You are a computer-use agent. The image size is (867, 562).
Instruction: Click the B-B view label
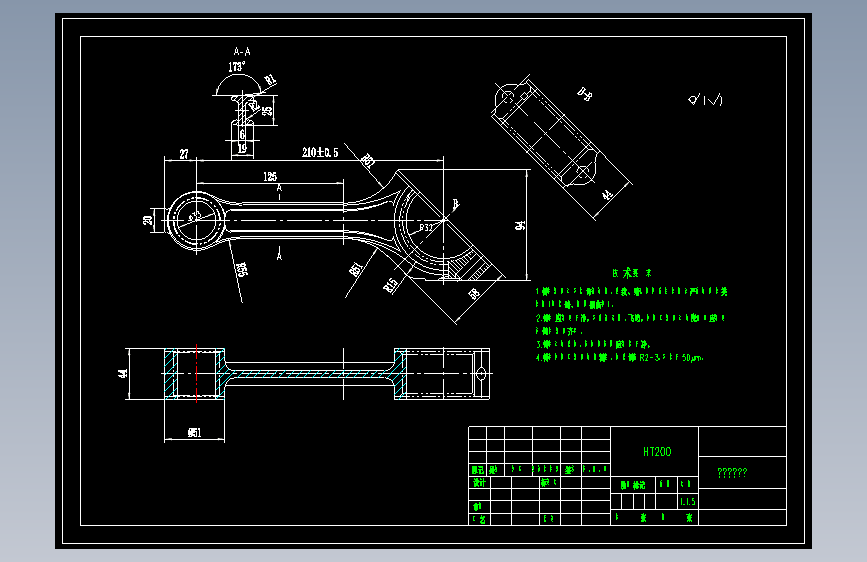click(584, 94)
